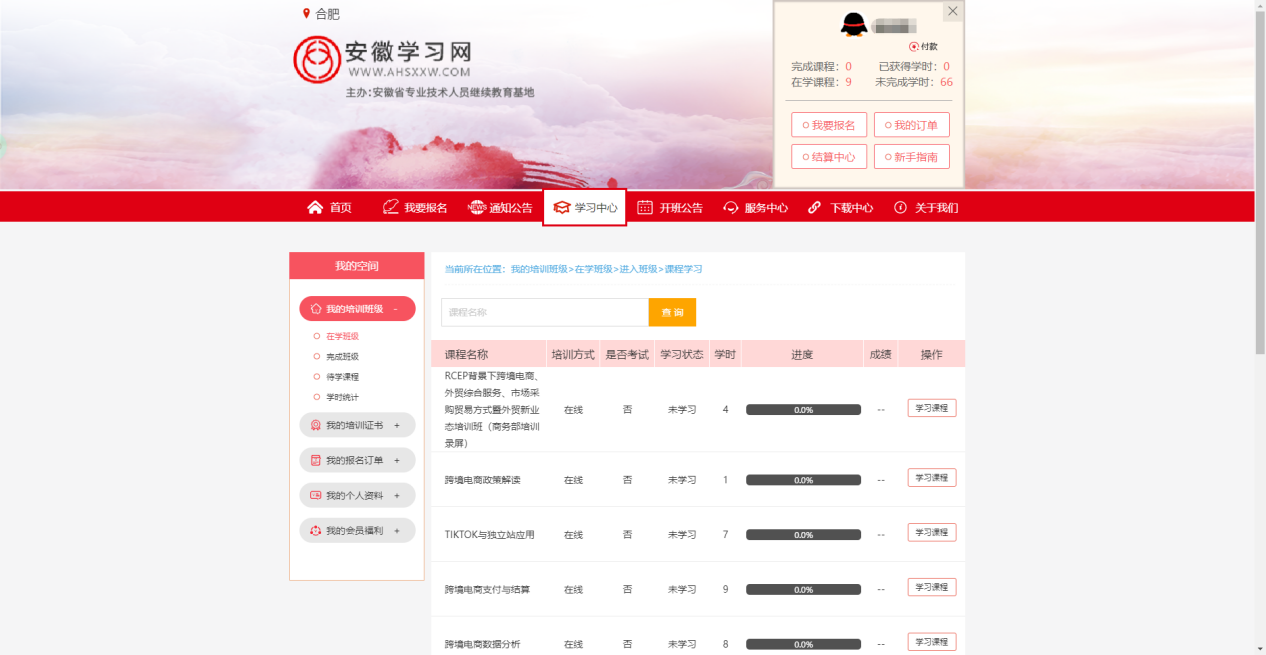Click the icon on 我的会员福利
The width and height of the screenshot is (1266, 655).
(316, 530)
